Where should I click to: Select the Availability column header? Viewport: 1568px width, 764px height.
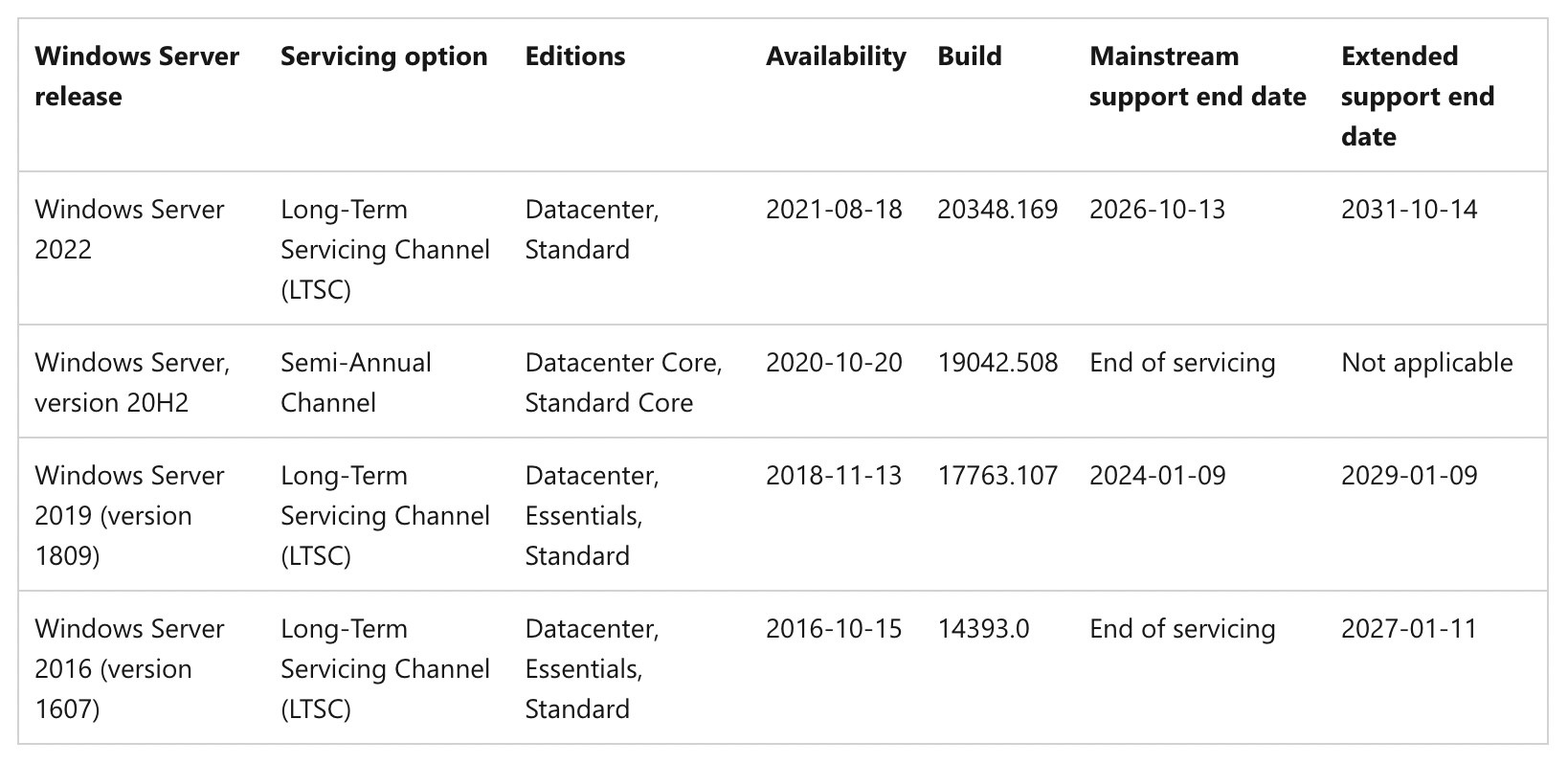836,56
